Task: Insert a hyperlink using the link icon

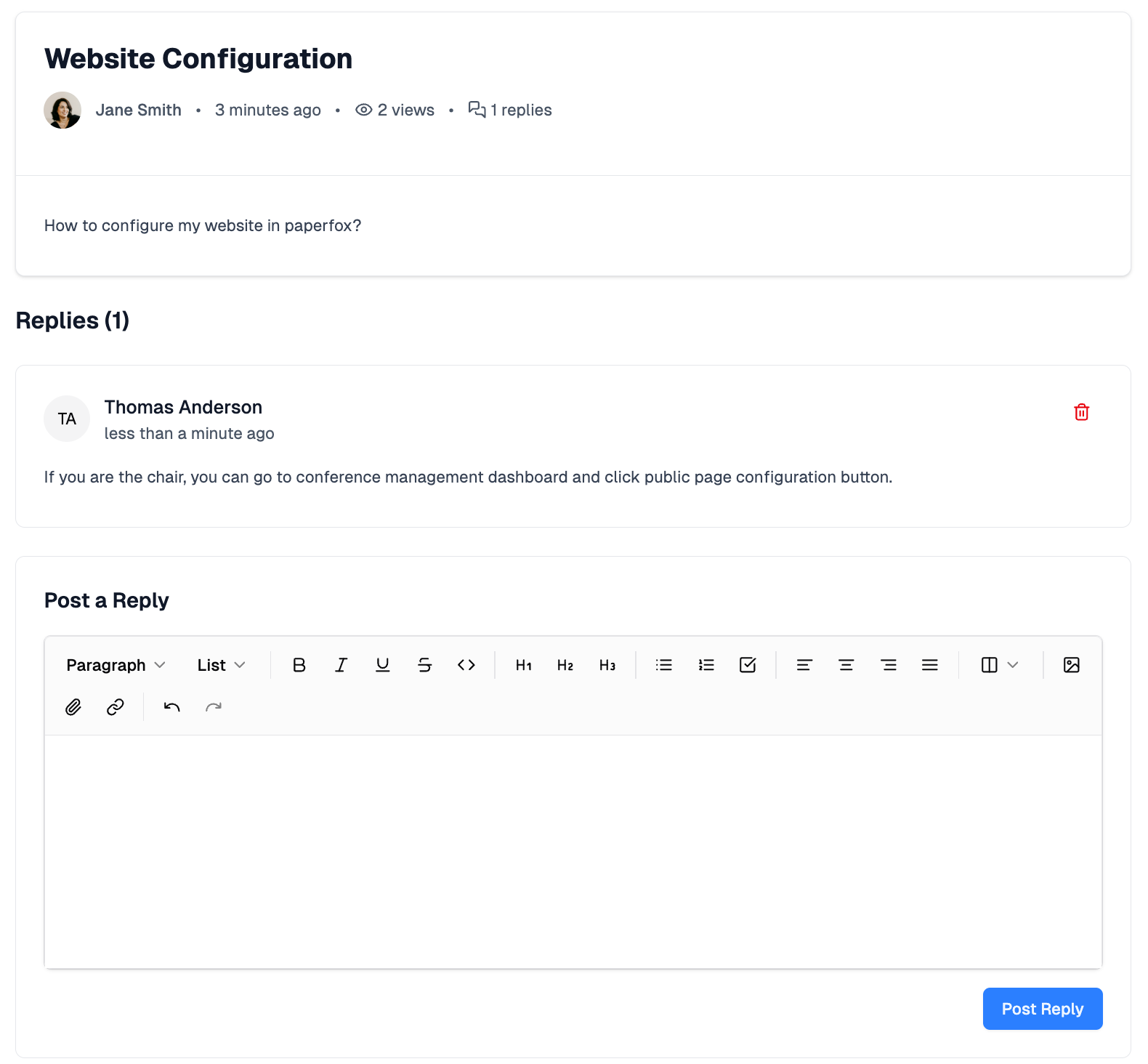Action: point(116,707)
